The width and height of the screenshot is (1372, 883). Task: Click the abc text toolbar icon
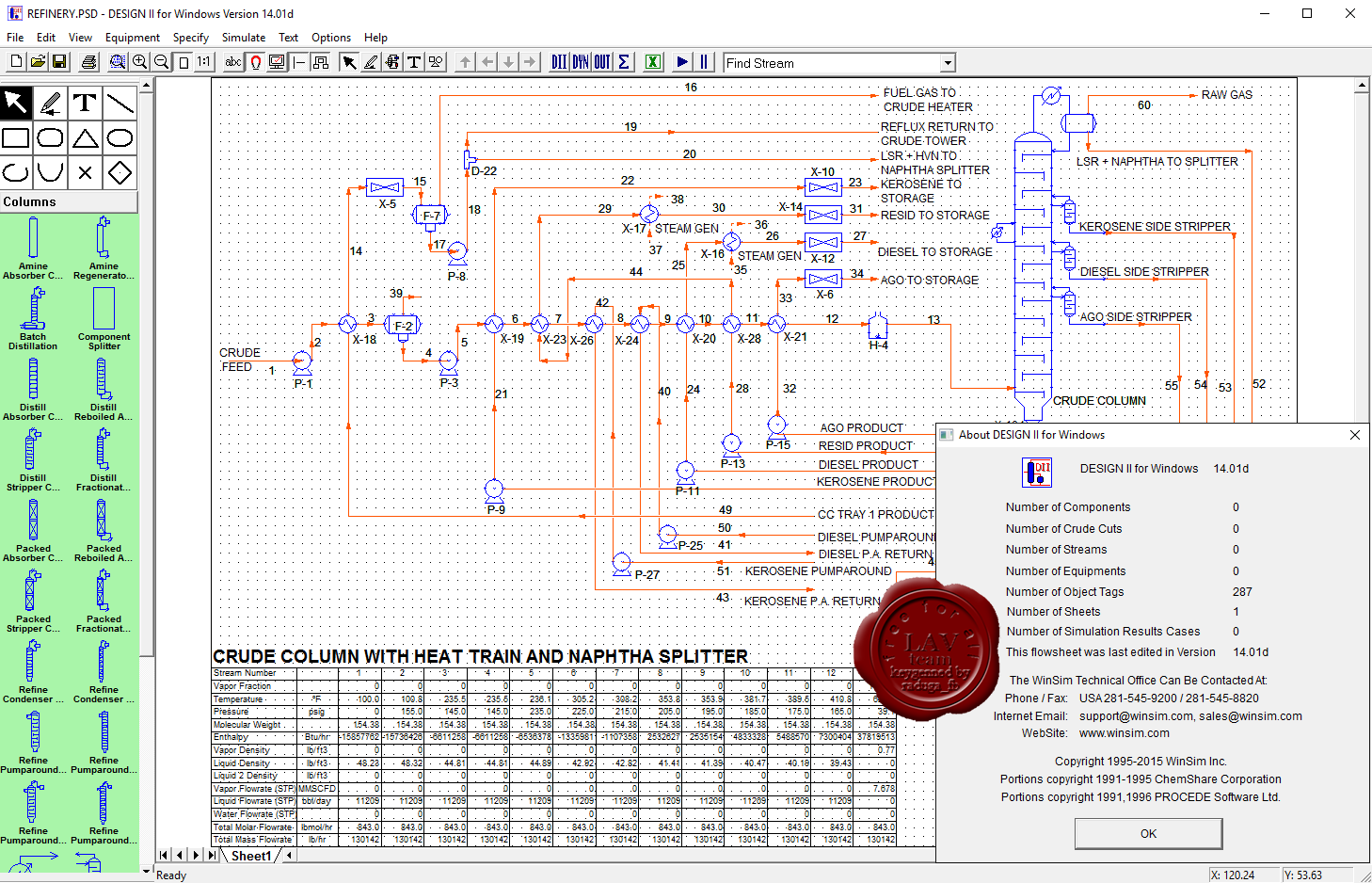(233, 62)
